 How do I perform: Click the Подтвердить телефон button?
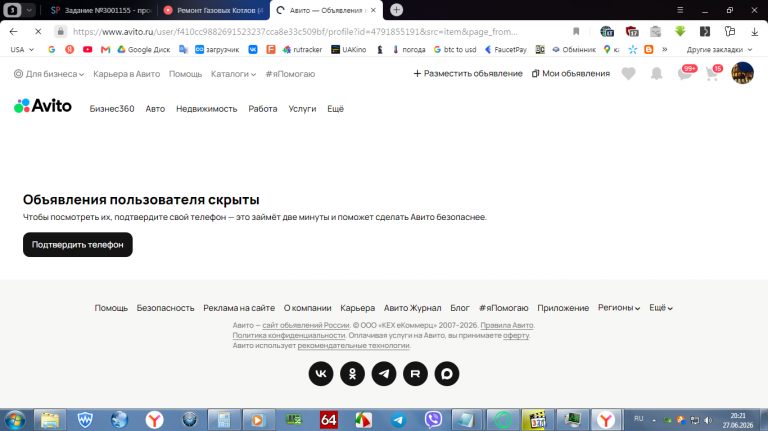(78, 244)
